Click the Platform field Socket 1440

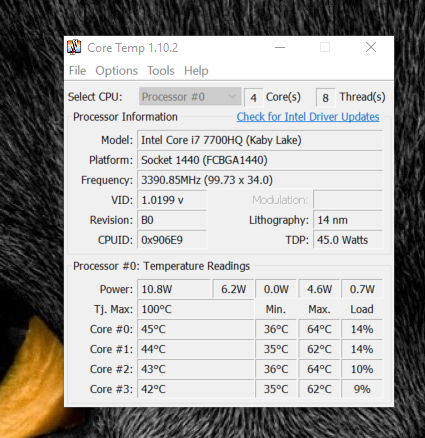(260, 160)
